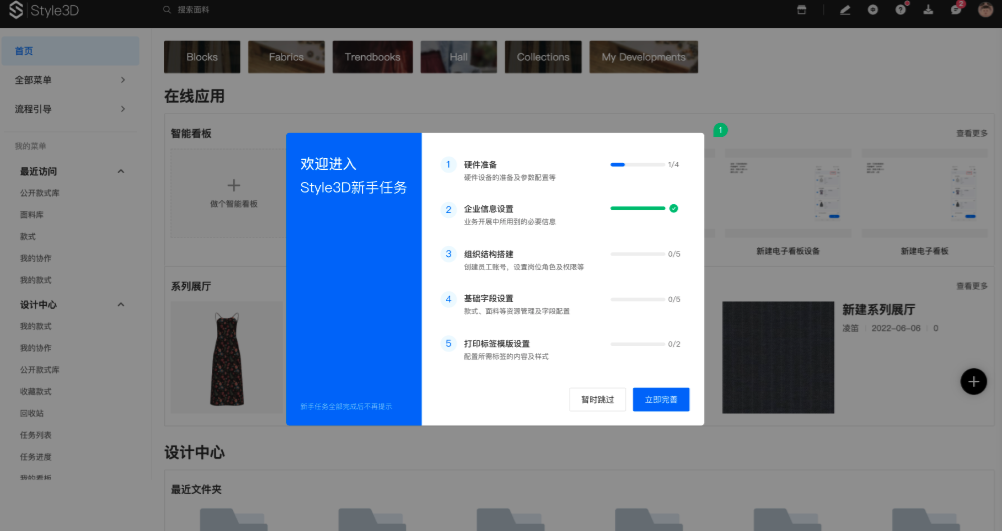Click the store icon in top bar
Screen dimensions: 1002x531
tap(800, 9)
